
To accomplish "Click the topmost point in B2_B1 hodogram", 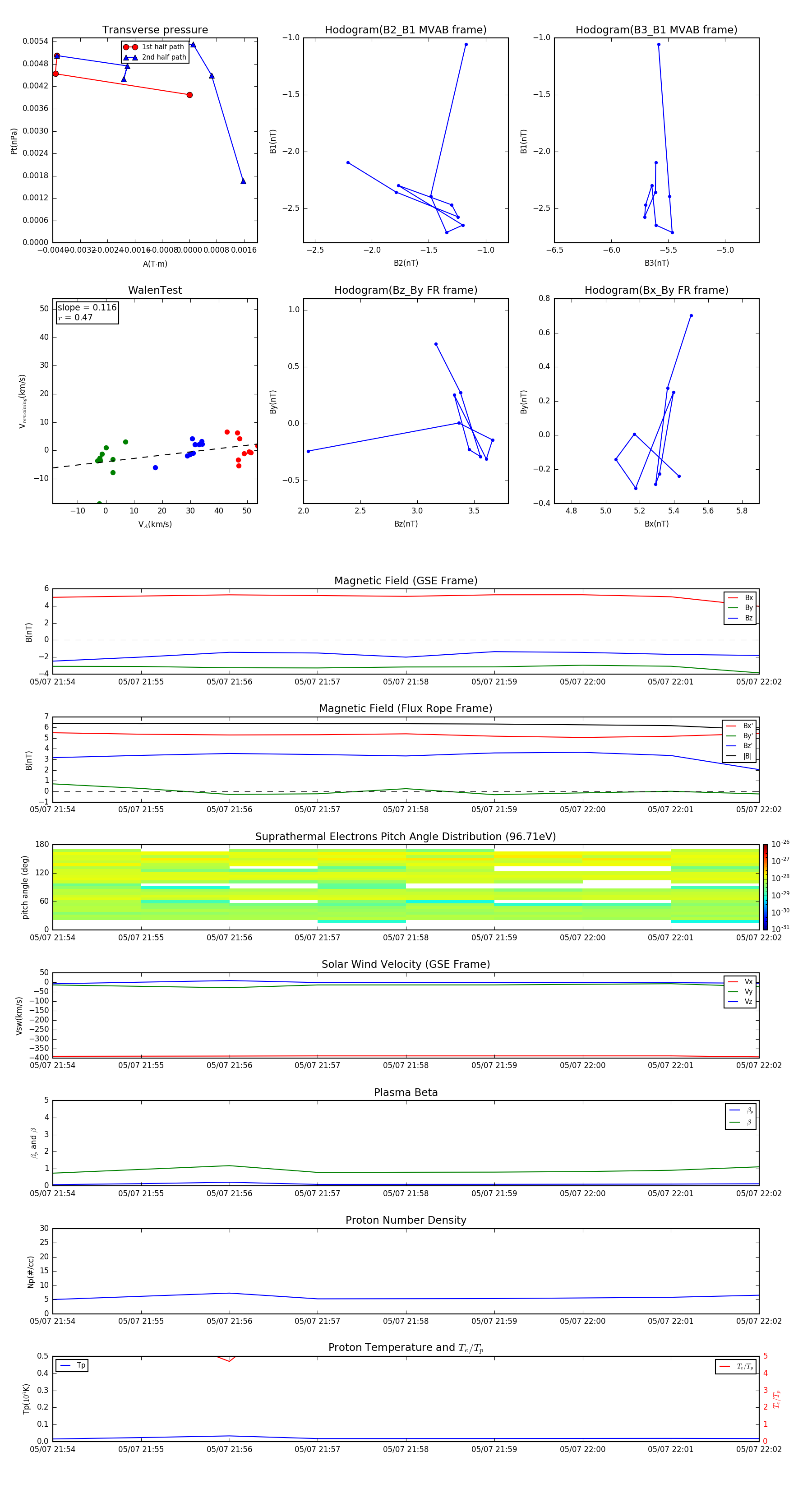I will point(466,45).
